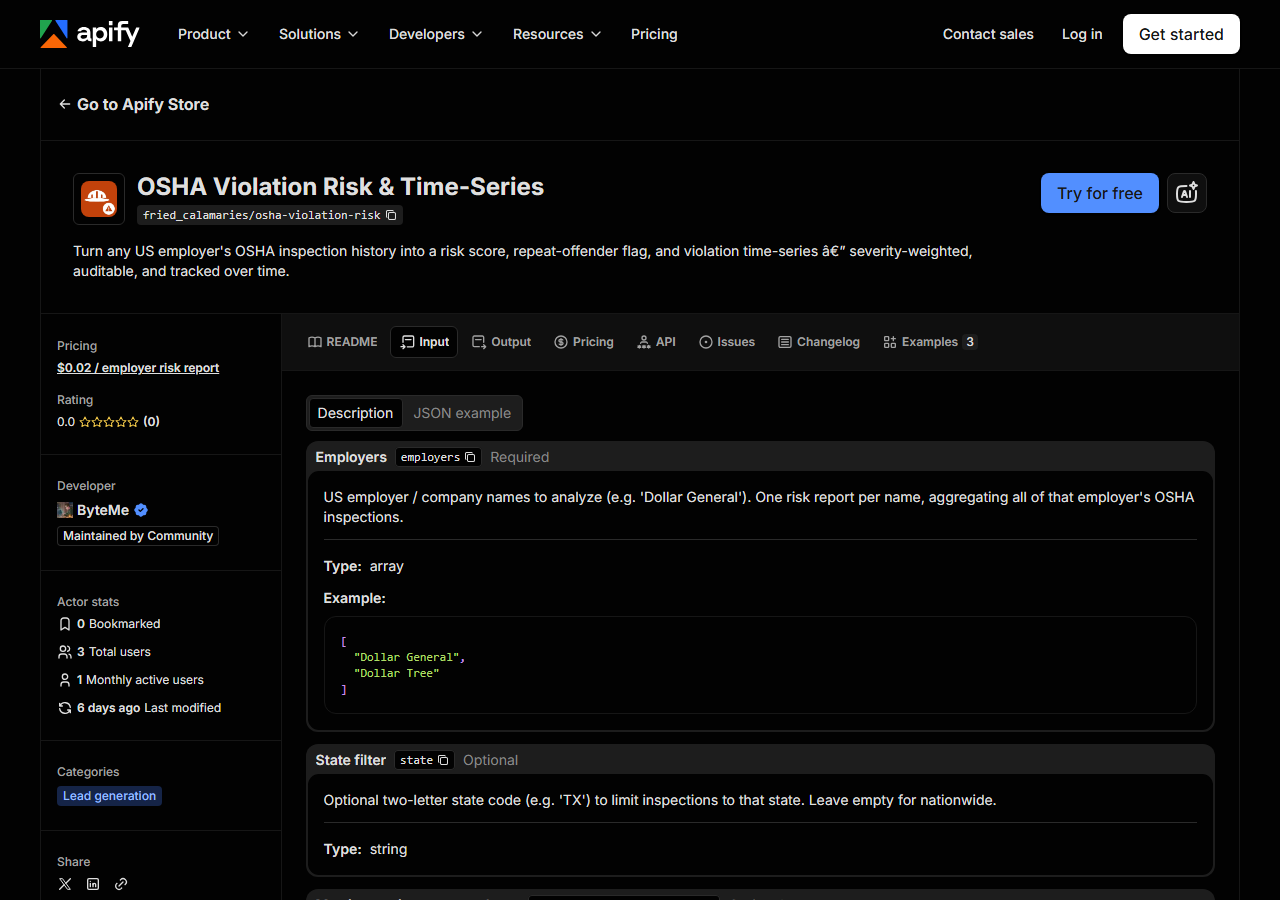Image resolution: width=1280 pixels, height=900 pixels.
Task: Click the OSHA actor hard-hat icon
Action: (x=99, y=199)
